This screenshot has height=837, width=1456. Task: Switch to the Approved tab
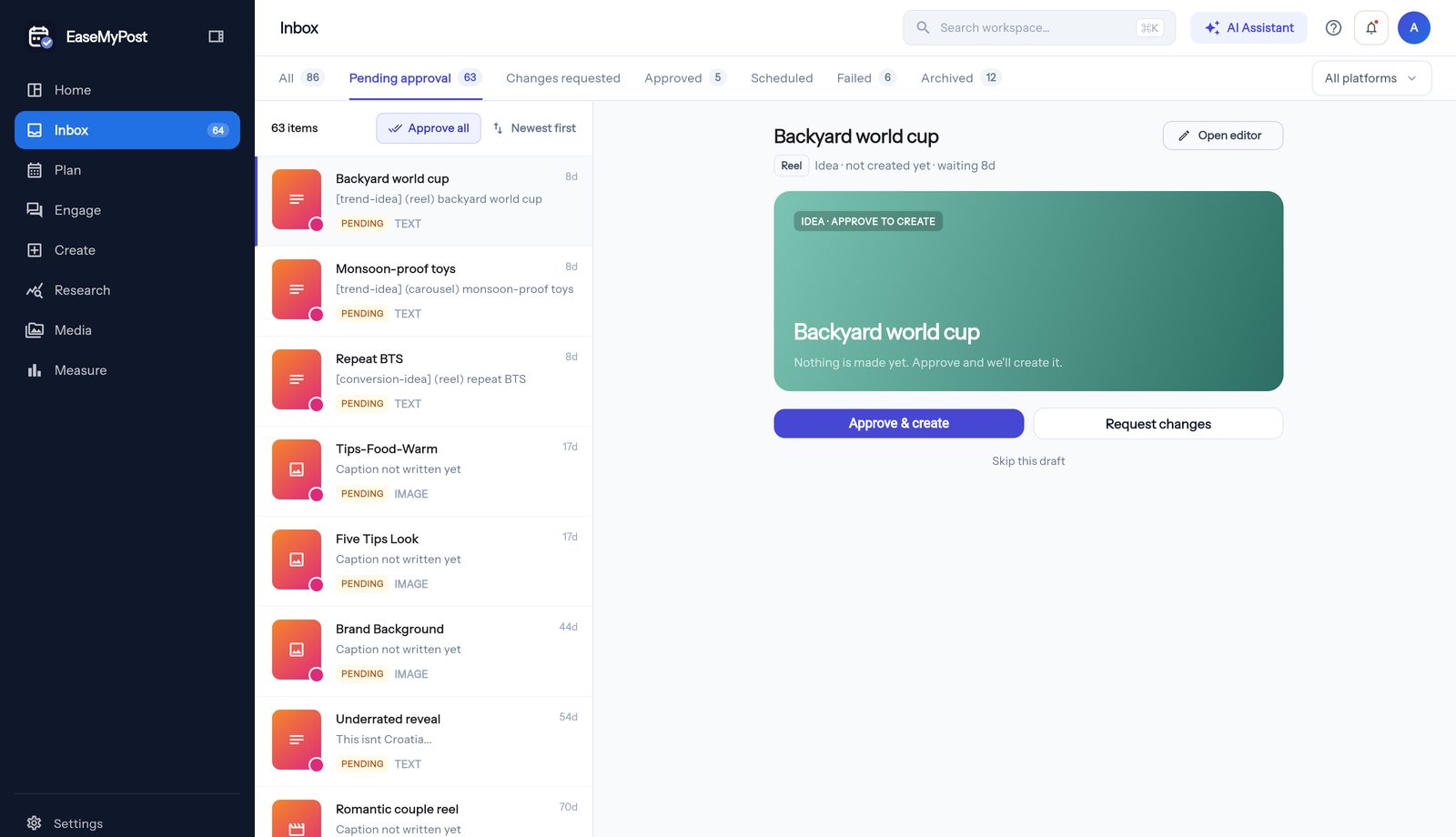(685, 78)
